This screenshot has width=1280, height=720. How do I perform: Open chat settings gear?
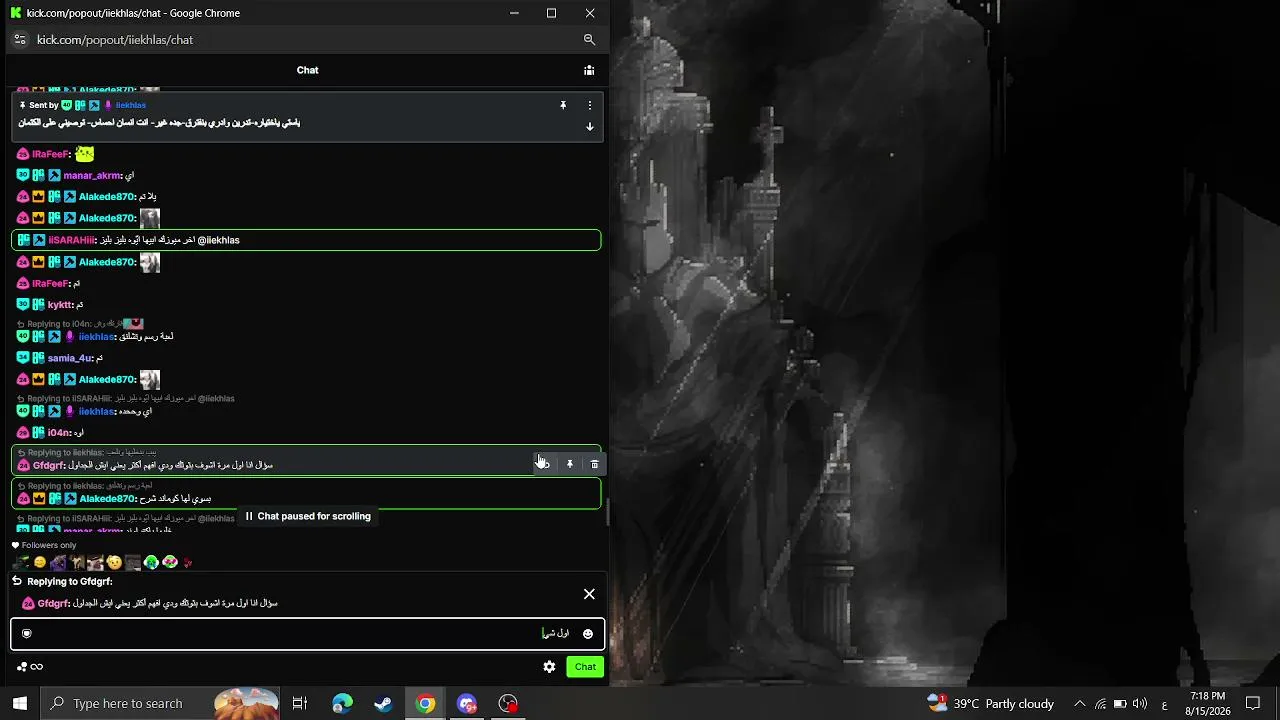pyautogui.click(x=549, y=667)
